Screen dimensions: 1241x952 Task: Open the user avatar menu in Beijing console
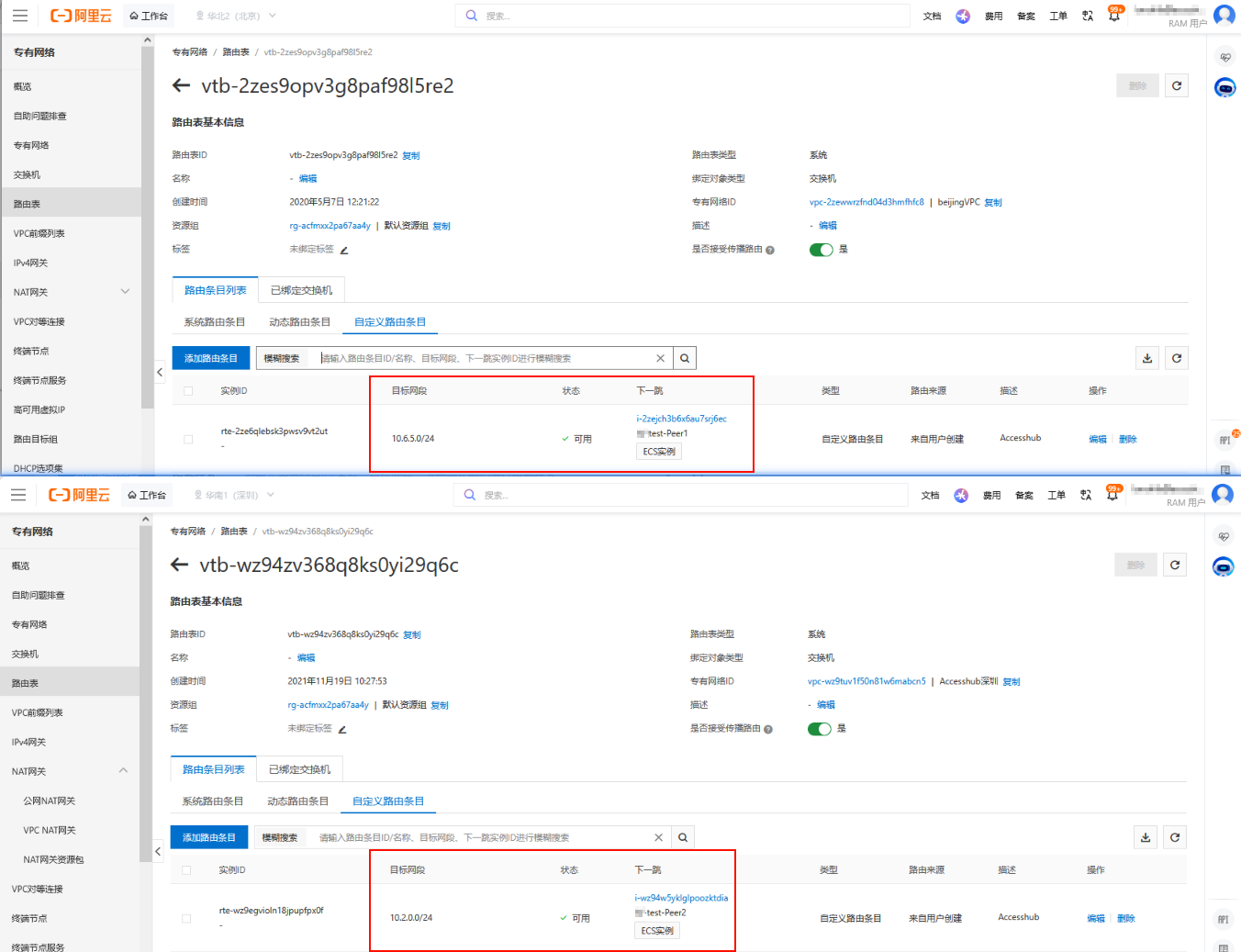point(1224,15)
